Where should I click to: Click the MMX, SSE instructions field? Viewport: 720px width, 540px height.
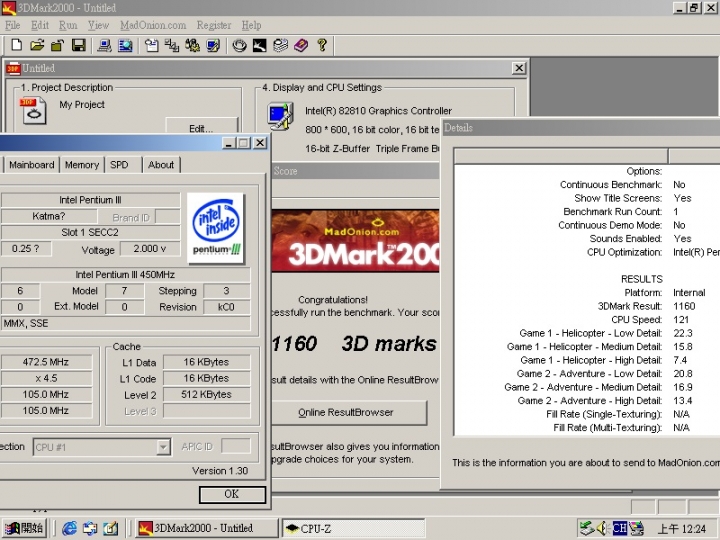pos(125,323)
